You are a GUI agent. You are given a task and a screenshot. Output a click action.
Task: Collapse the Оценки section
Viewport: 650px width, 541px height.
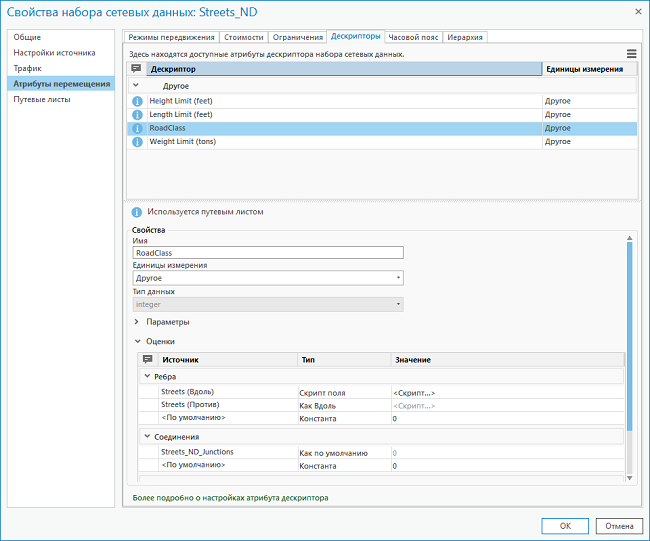click(138, 341)
